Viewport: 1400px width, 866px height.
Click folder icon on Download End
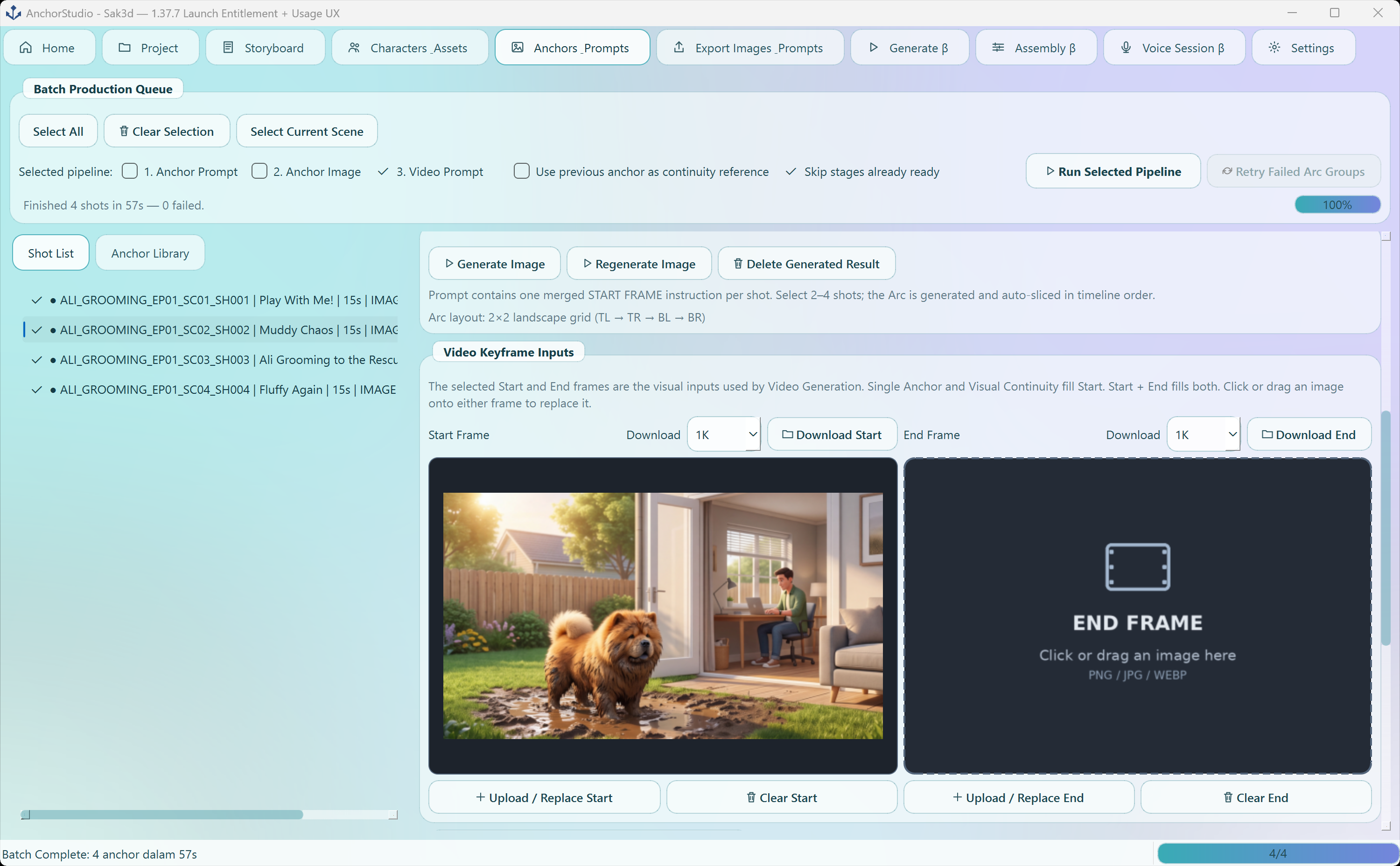[x=1267, y=435]
